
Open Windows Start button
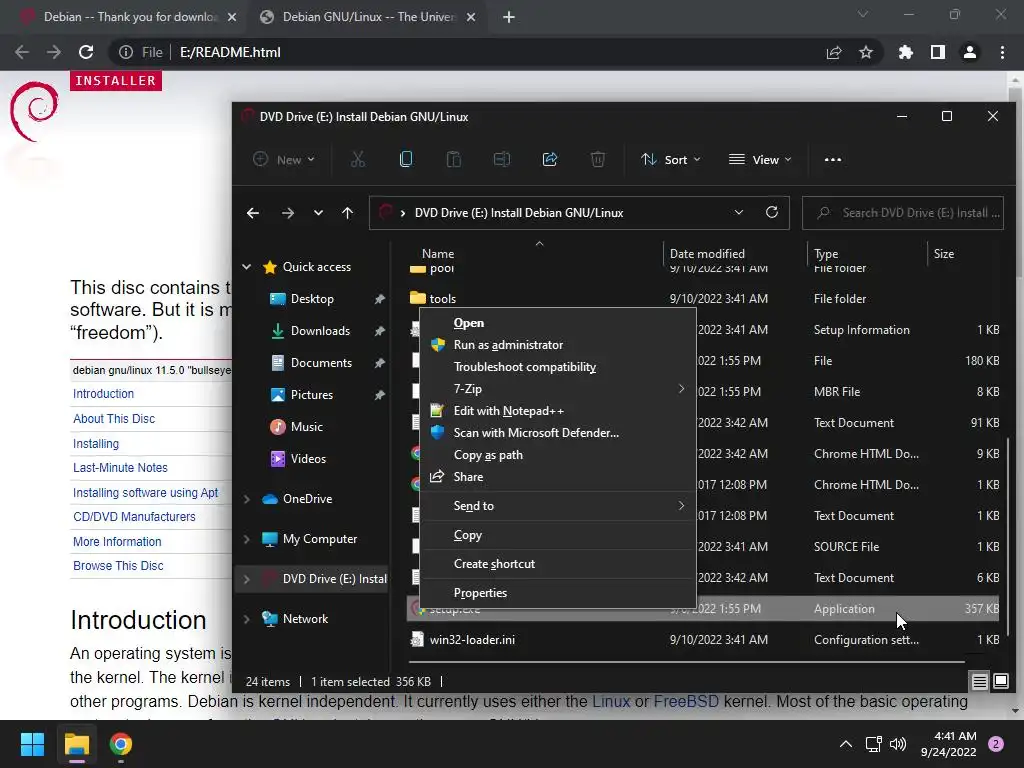(x=32, y=744)
